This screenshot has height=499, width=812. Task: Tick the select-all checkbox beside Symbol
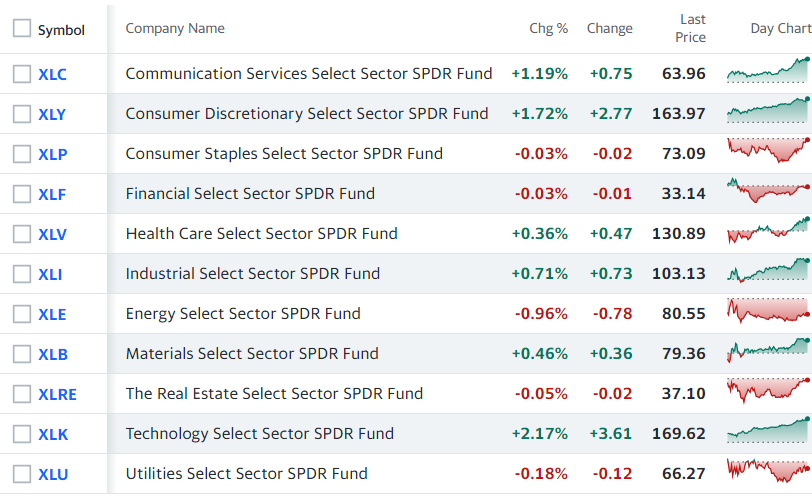[x=22, y=29]
